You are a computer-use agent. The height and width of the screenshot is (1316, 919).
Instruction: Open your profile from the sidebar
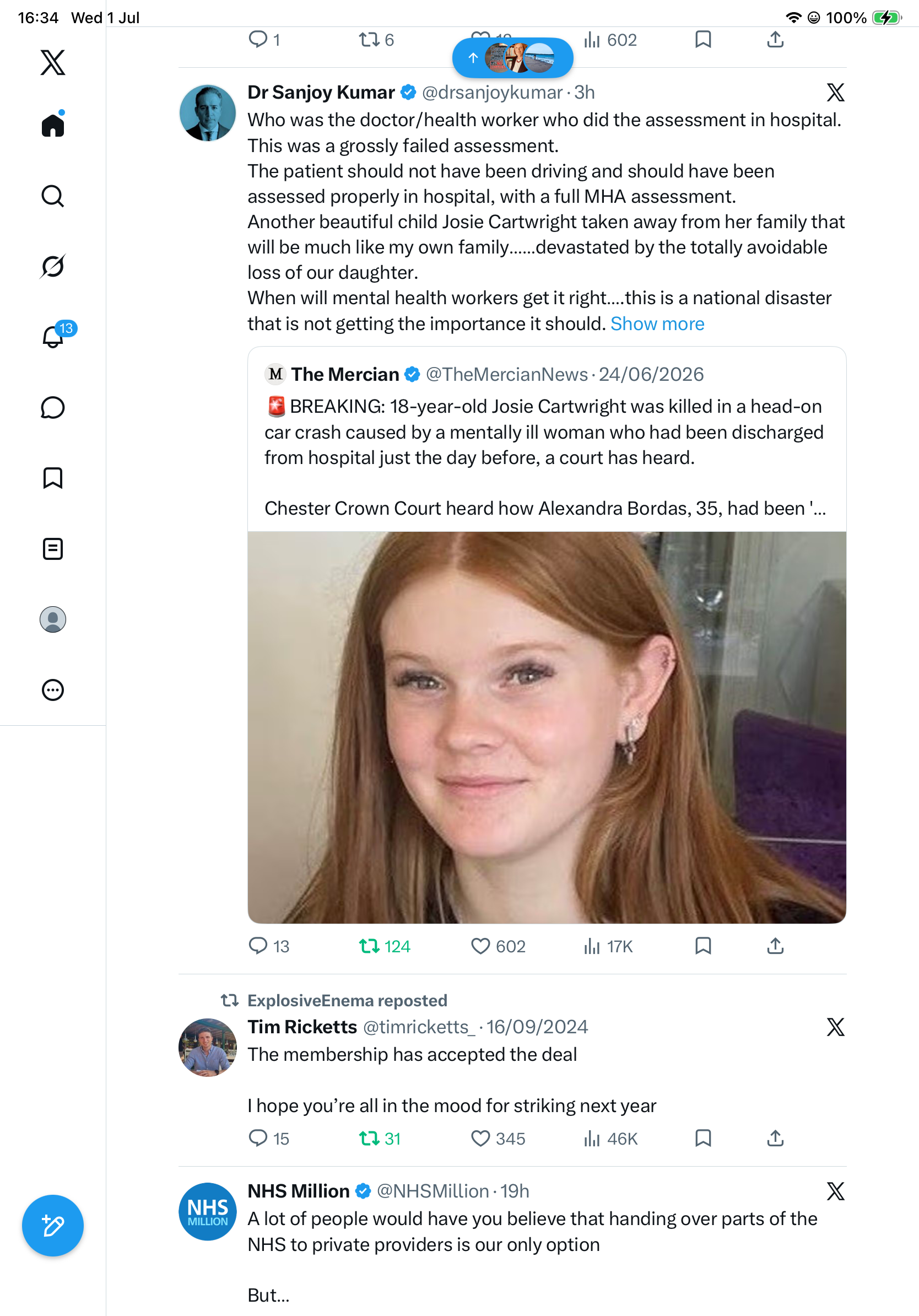pyautogui.click(x=53, y=619)
